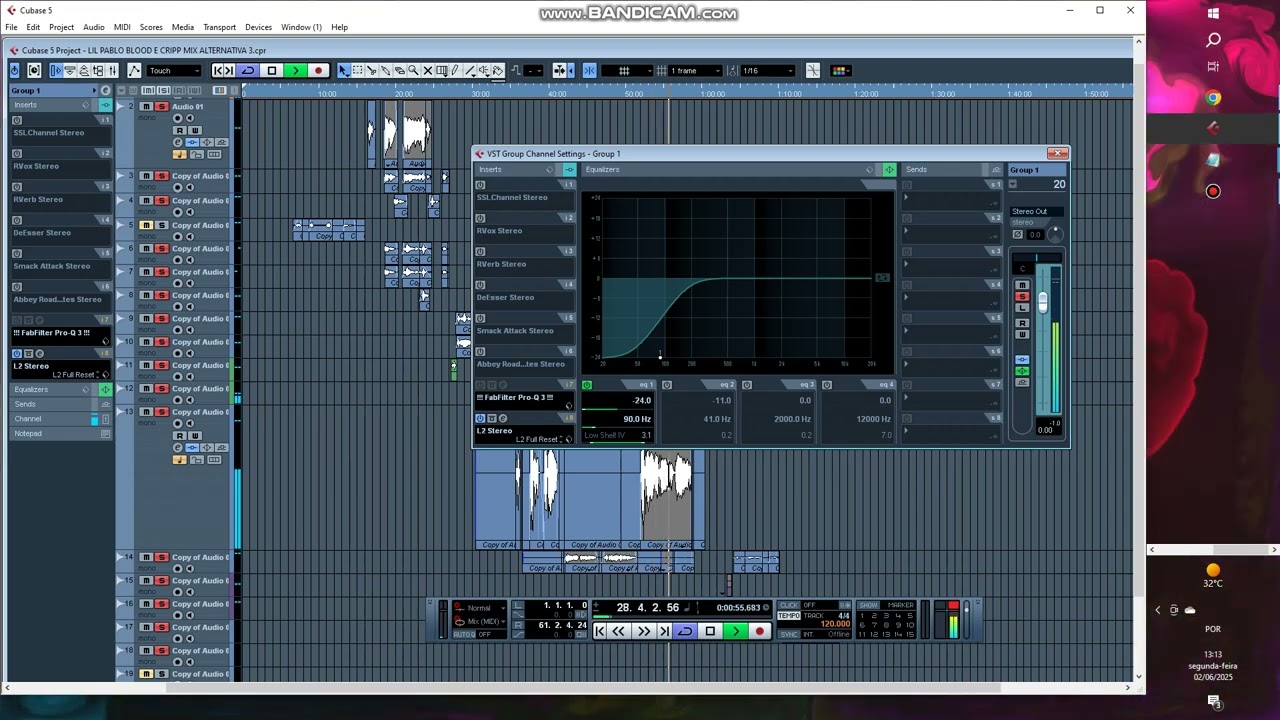Click Rewind on the transport panel
1280x720 pixels.
click(619, 631)
